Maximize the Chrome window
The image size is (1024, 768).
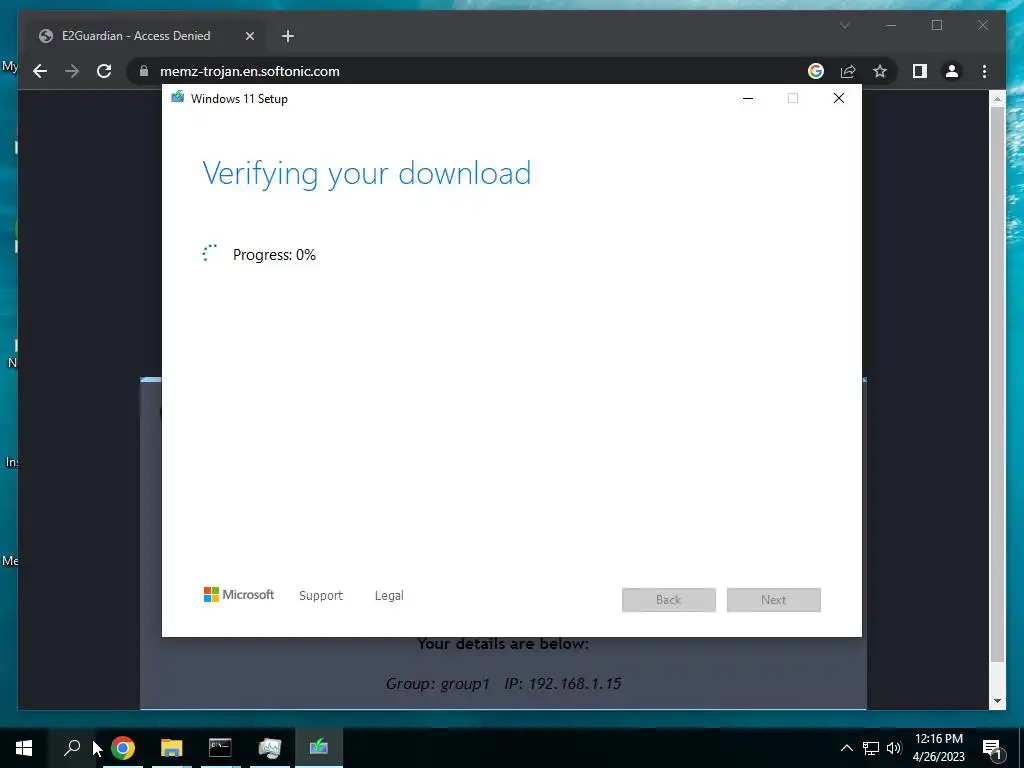[x=936, y=25]
